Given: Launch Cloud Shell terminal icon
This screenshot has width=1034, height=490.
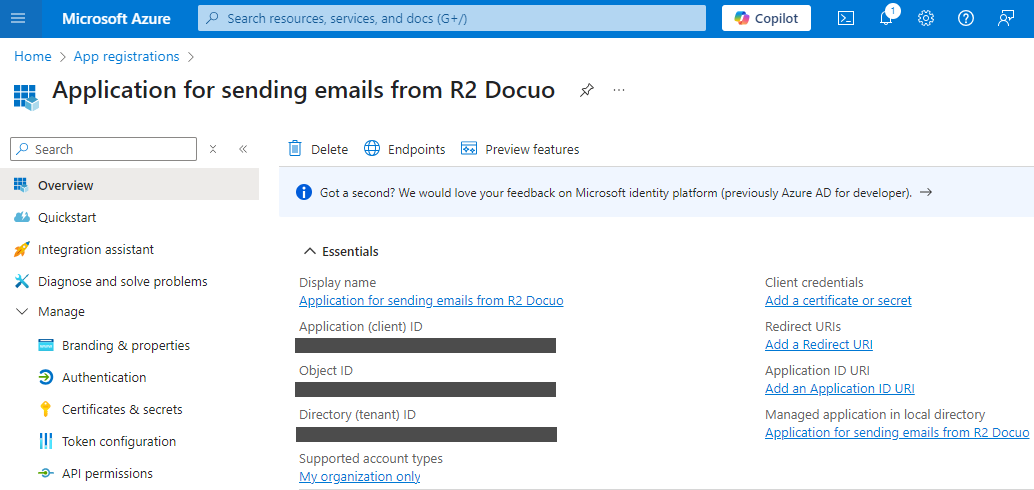Looking at the screenshot, I should (x=846, y=18).
